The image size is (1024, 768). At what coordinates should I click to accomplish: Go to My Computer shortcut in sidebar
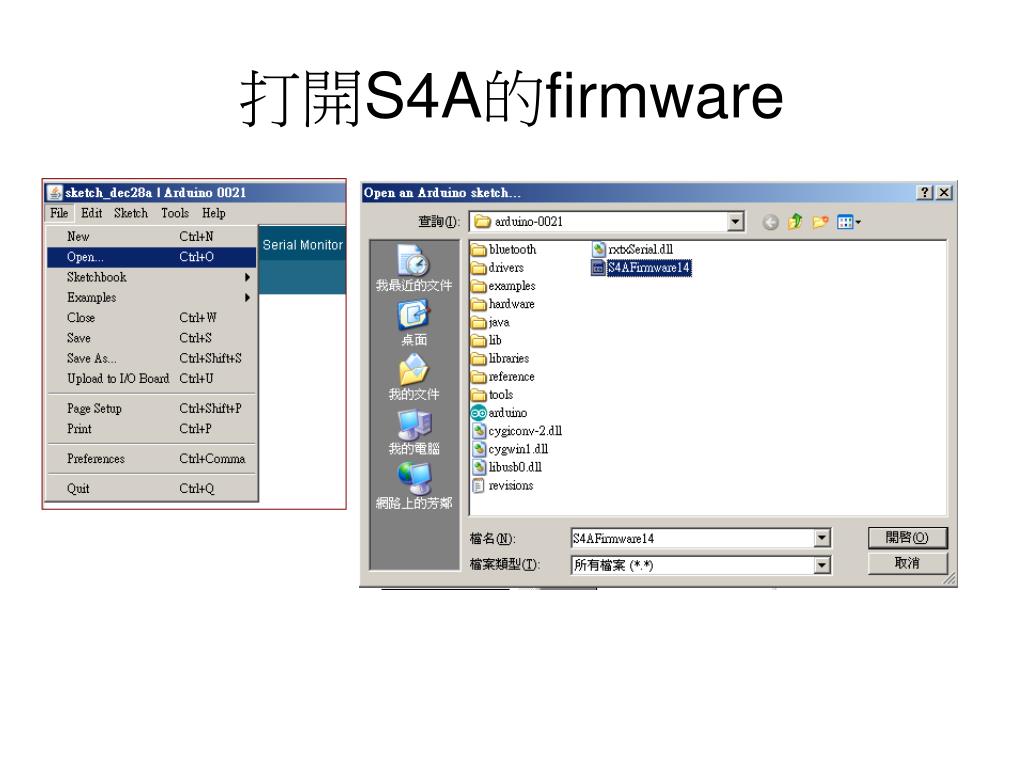click(x=413, y=432)
